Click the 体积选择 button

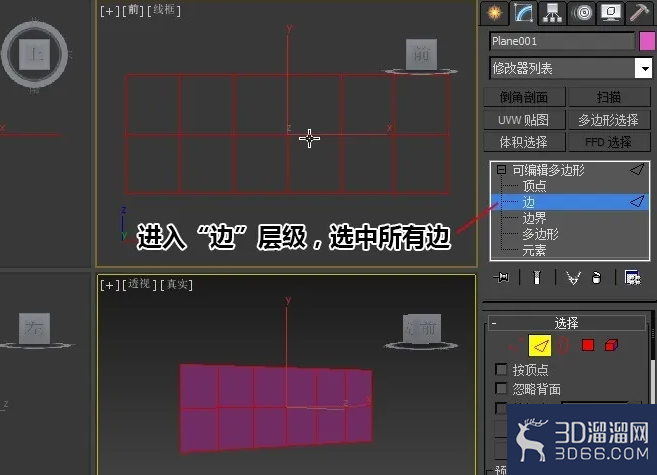524,142
